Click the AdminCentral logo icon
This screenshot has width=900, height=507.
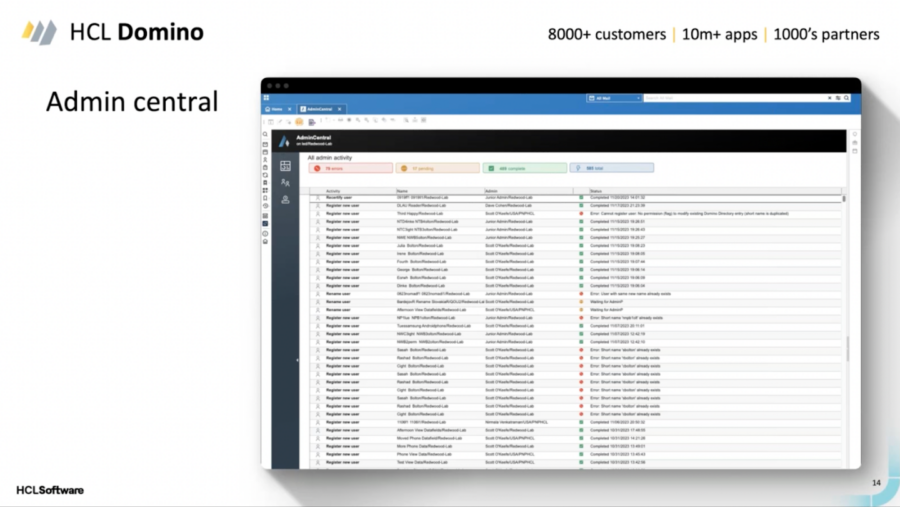(x=284, y=141)
